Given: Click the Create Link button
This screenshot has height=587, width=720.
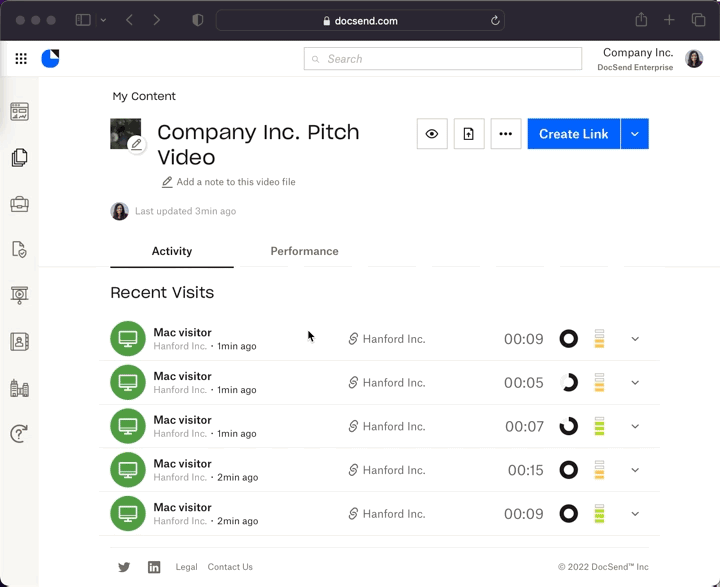Looking at the screenshot, I should point(574,134).
